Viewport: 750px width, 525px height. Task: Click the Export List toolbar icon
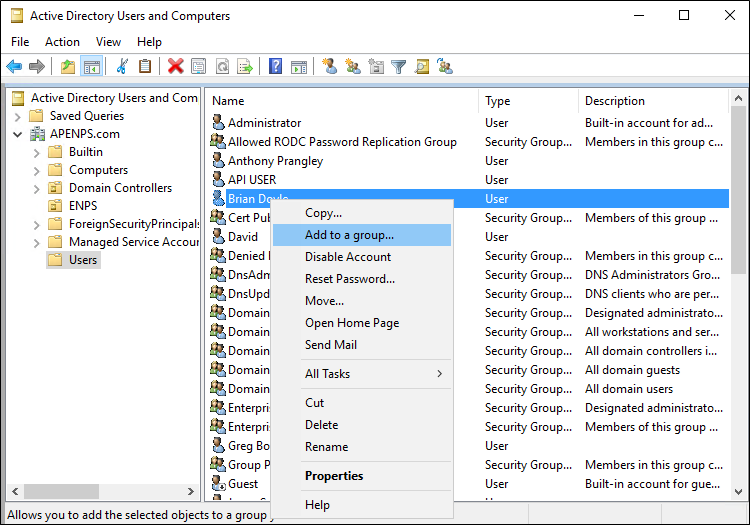pos(245,66)
